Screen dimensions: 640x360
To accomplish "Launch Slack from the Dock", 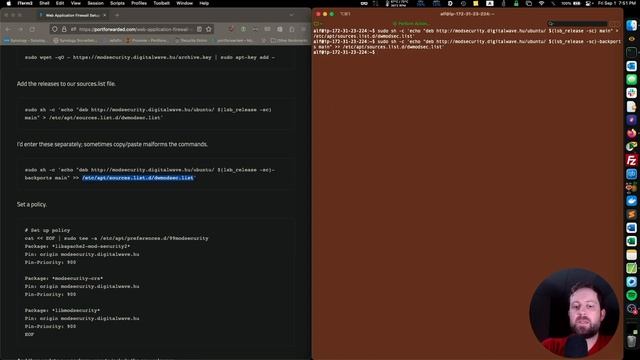I will coord(631,93).
